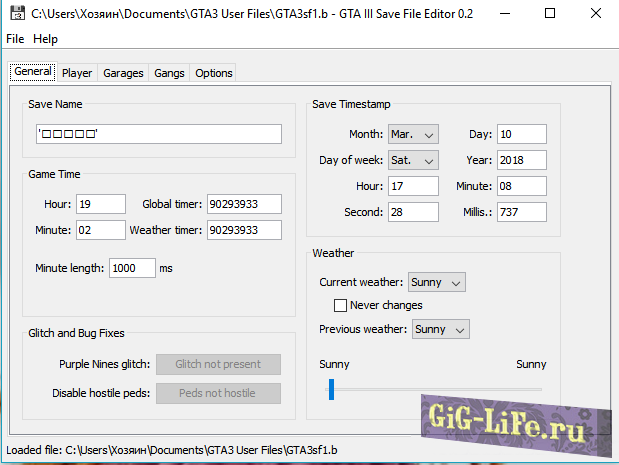619x465 pixels.
Task: Switch to the Player tab
Action: (76, 73)
